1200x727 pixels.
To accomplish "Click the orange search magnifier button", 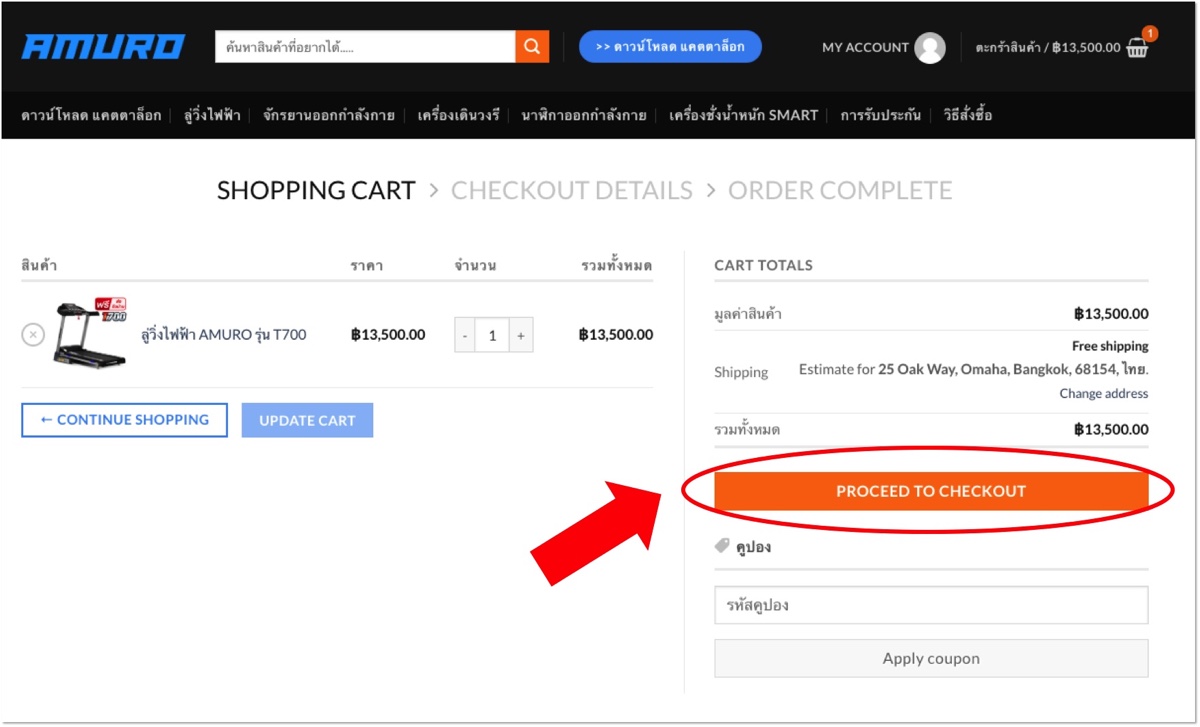I will pos(532,46).
